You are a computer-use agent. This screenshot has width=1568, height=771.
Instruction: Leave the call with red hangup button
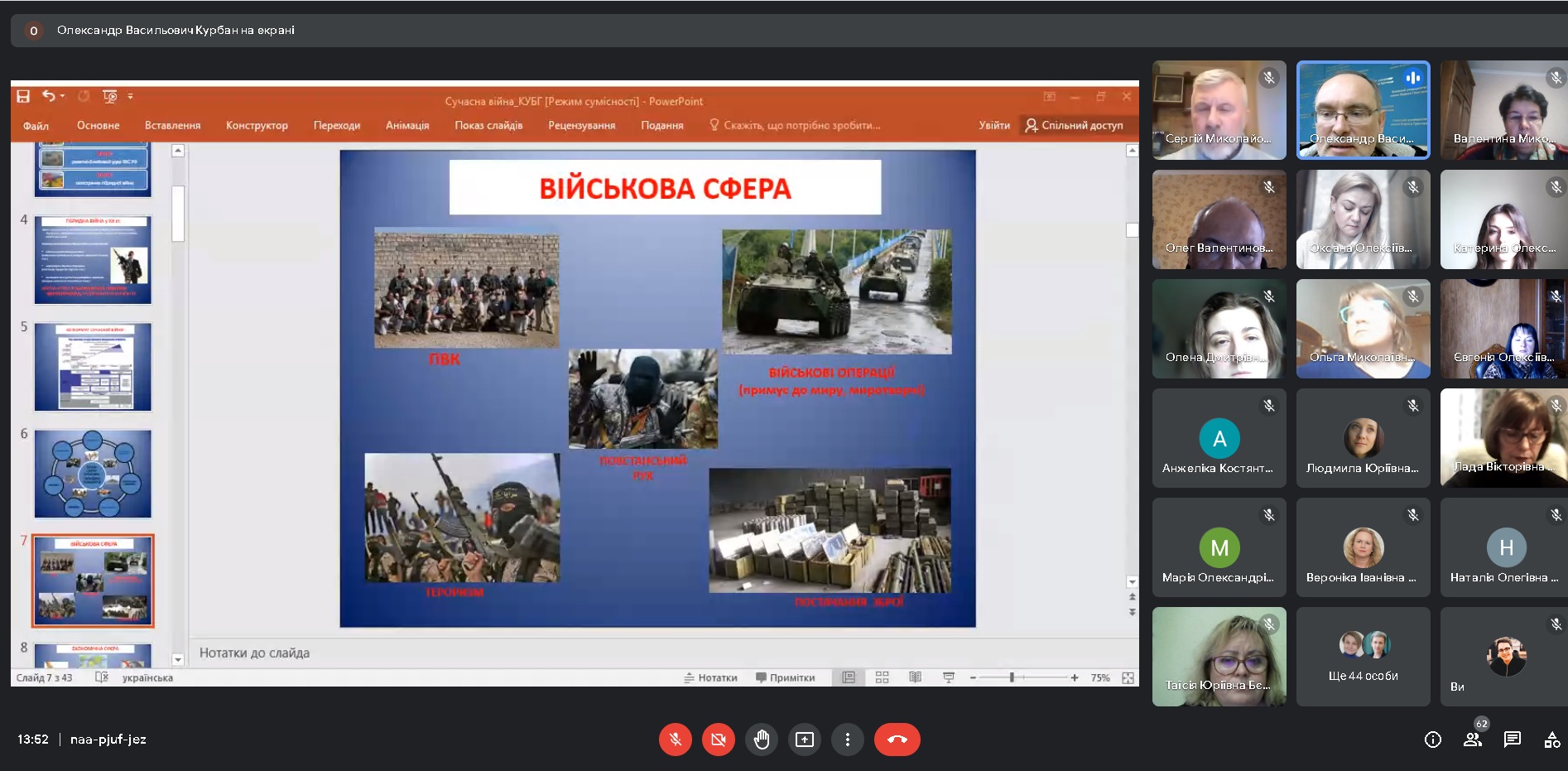coord(897,740)
